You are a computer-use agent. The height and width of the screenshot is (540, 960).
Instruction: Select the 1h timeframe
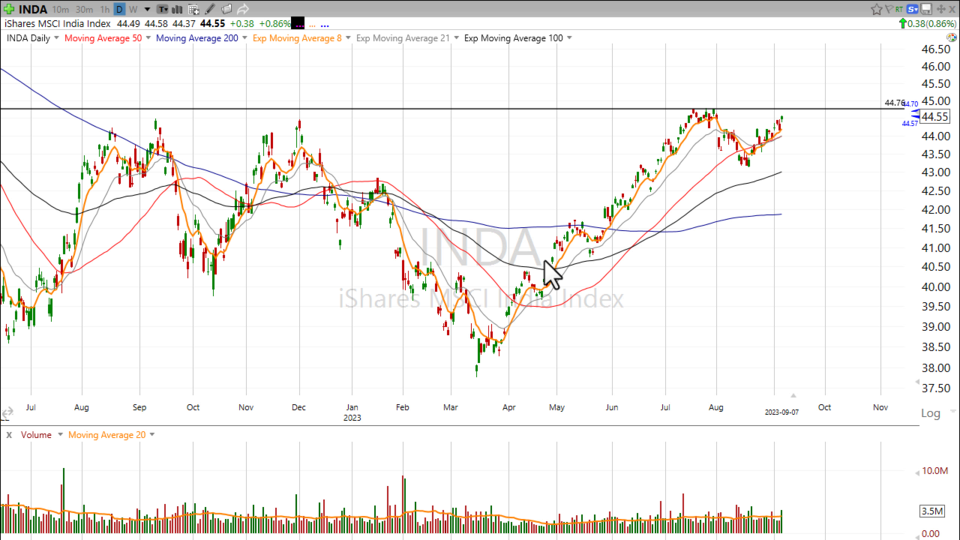coord(105,9)
